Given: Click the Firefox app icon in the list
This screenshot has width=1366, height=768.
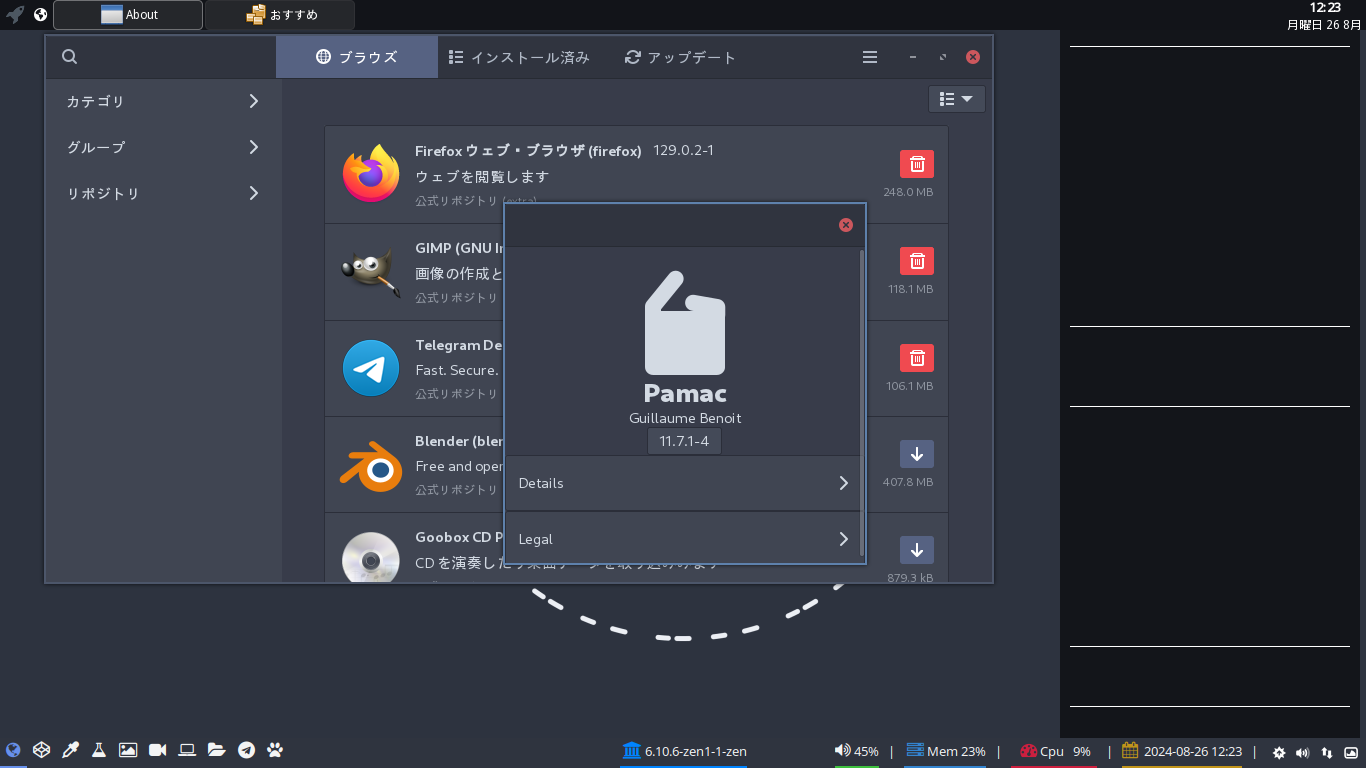Looking at the screenshot, I should (x=371, y=174).
